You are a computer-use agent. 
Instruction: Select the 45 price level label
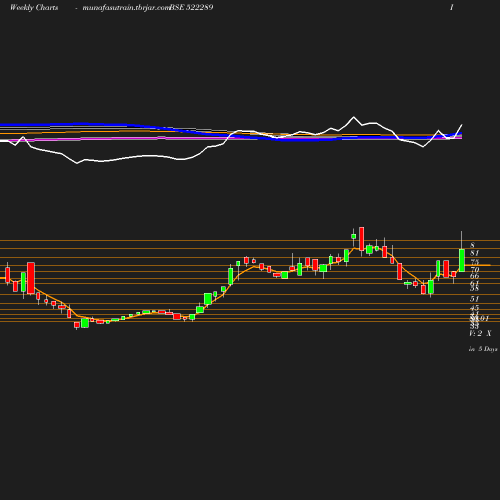(475, 308)
